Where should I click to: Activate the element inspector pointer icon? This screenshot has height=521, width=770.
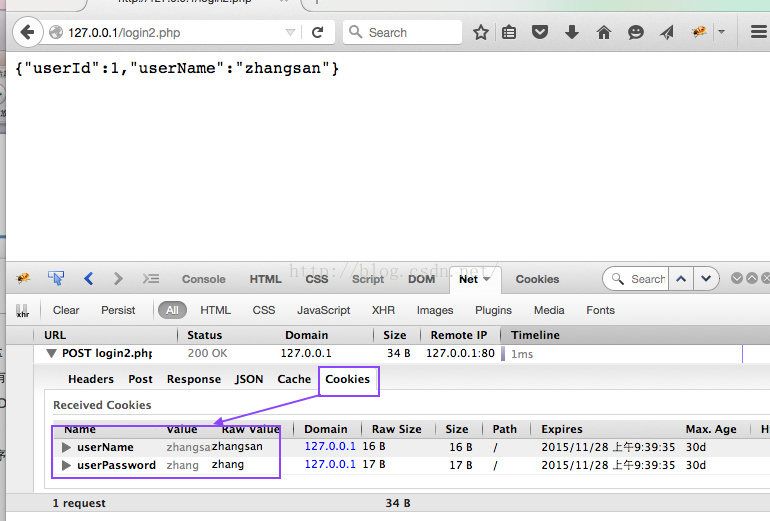tap(55, 278)
